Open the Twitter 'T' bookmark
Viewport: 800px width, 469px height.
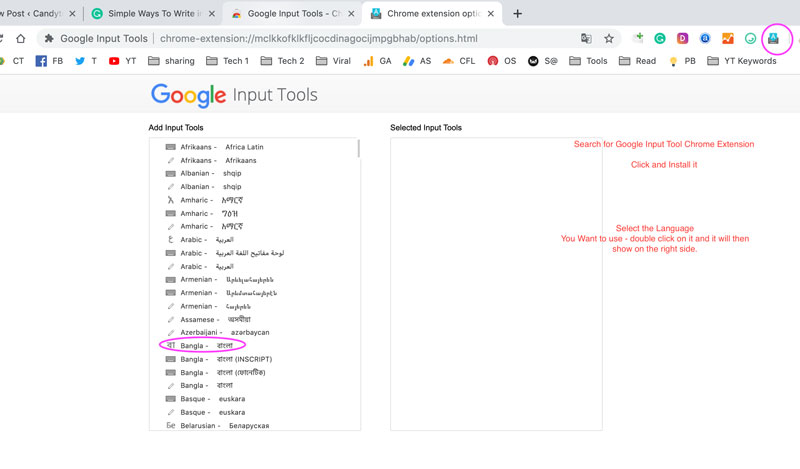86,61
